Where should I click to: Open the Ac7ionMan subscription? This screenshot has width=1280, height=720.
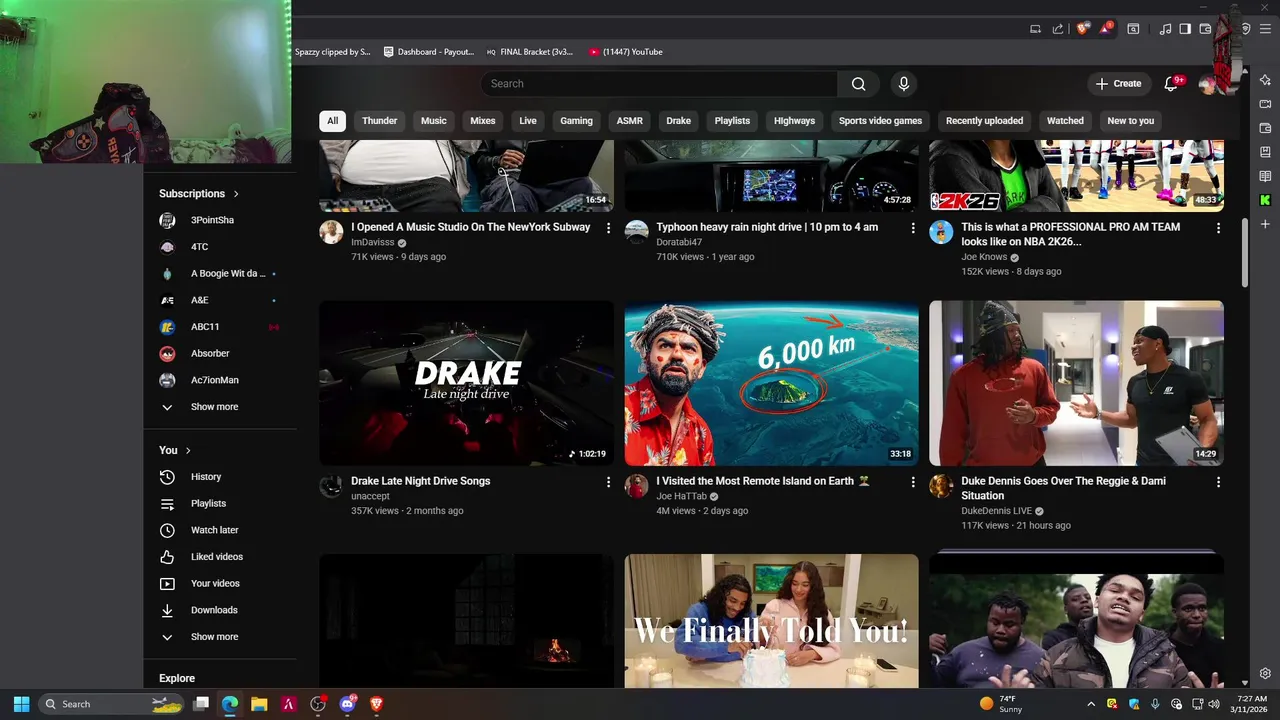point(220,380)
